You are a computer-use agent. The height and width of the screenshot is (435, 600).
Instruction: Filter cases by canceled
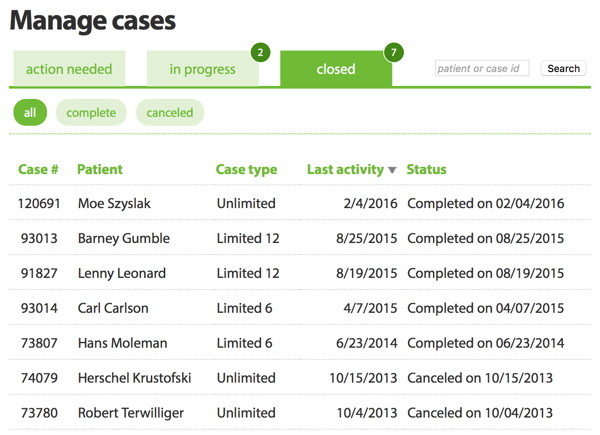coord(170,112)
